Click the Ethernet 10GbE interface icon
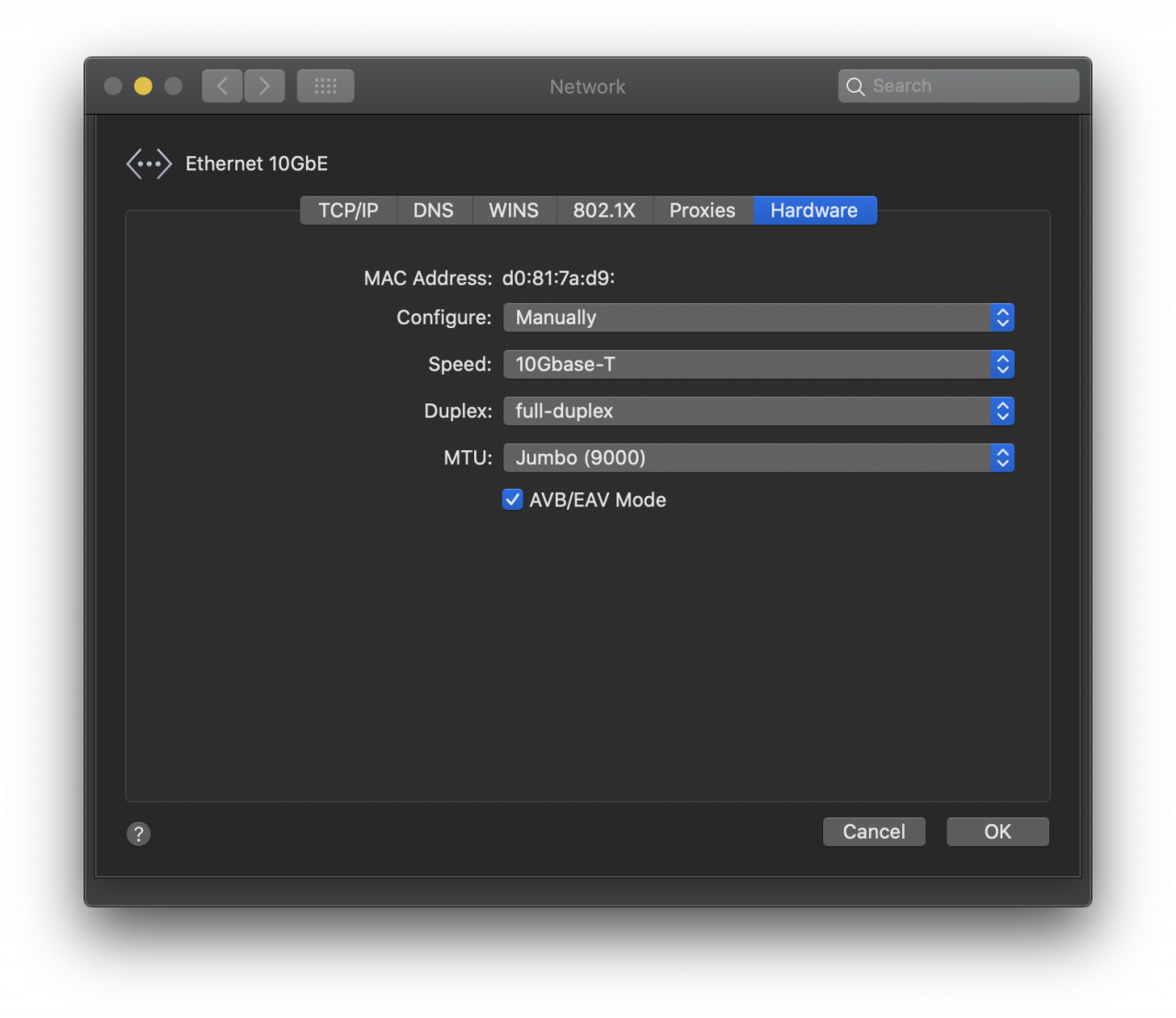This screenshot has height=1018, width=1176. 149,164
